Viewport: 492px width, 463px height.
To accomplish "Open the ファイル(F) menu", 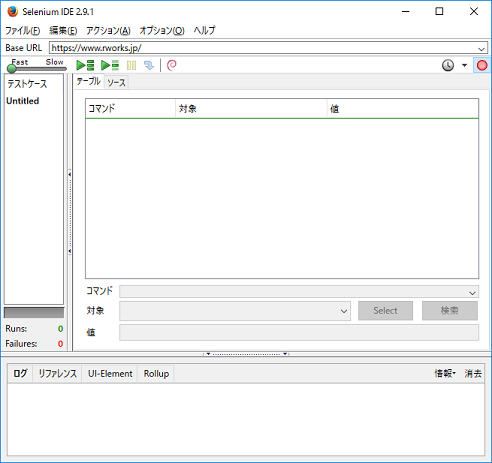I will tap(23, 31).
